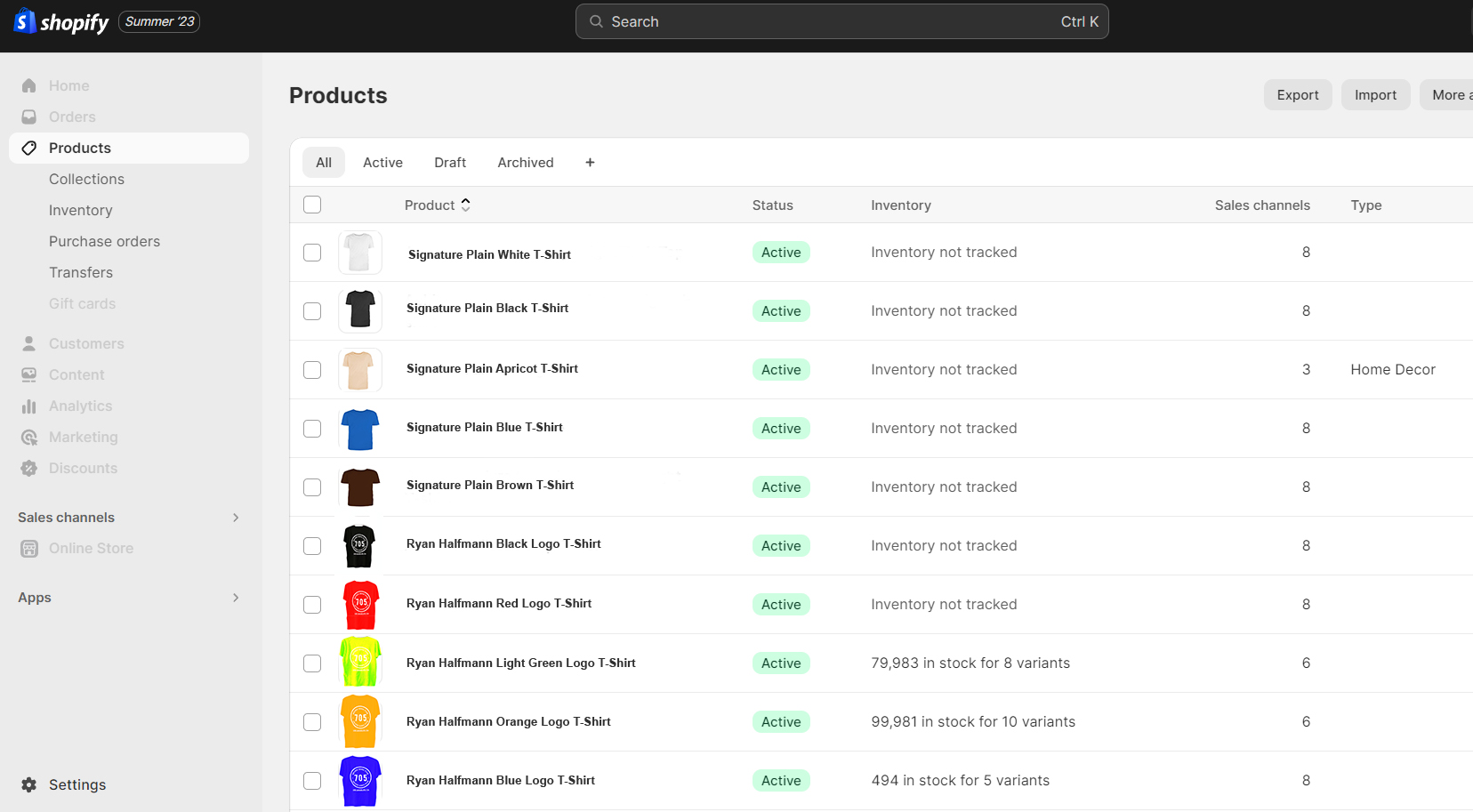Select the Orders icon in the sidebar
The height and width of the screenshot is (812, 1473).
pyautogui.click(x=29, y=117)
